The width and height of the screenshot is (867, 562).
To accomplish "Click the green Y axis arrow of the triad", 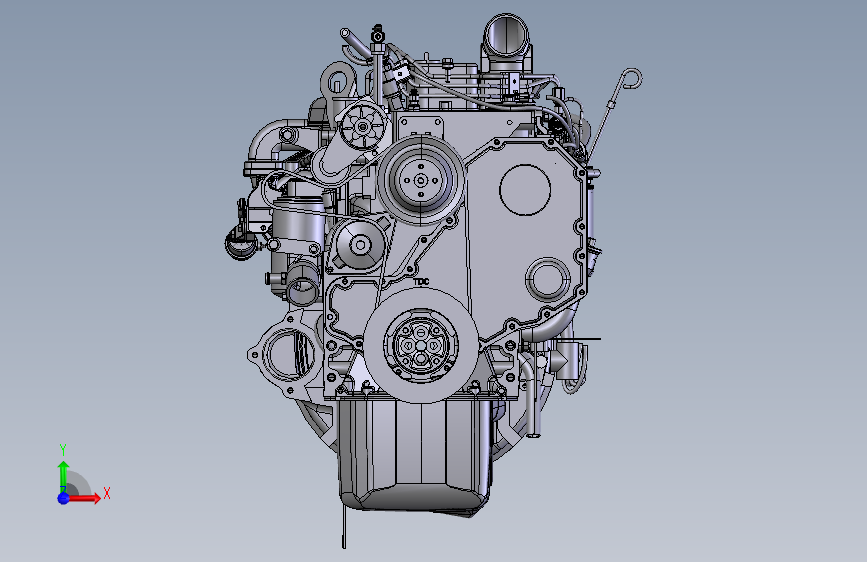I will tap(63, 476).
